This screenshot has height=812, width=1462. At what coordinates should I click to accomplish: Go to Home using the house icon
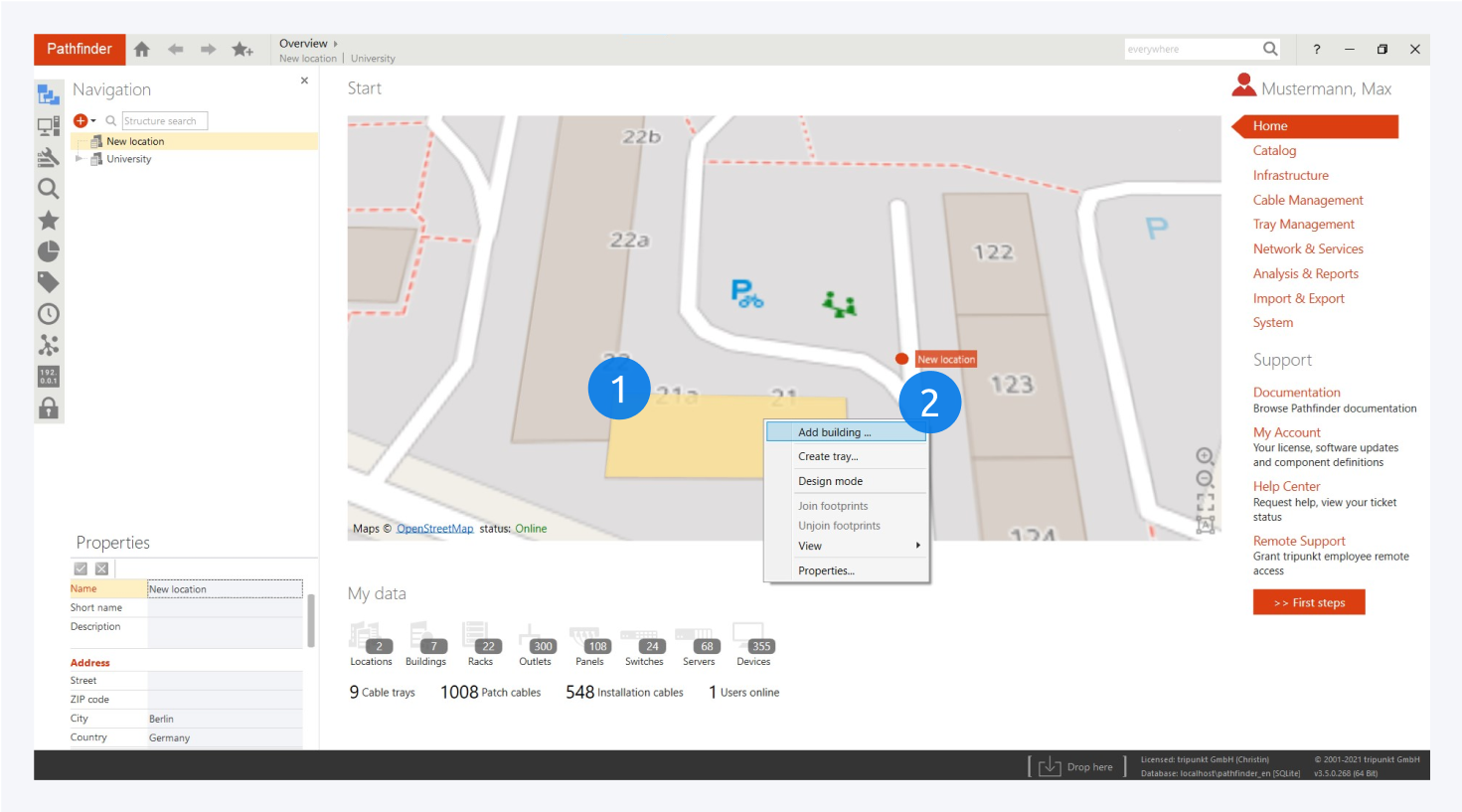tap(142, 50)
